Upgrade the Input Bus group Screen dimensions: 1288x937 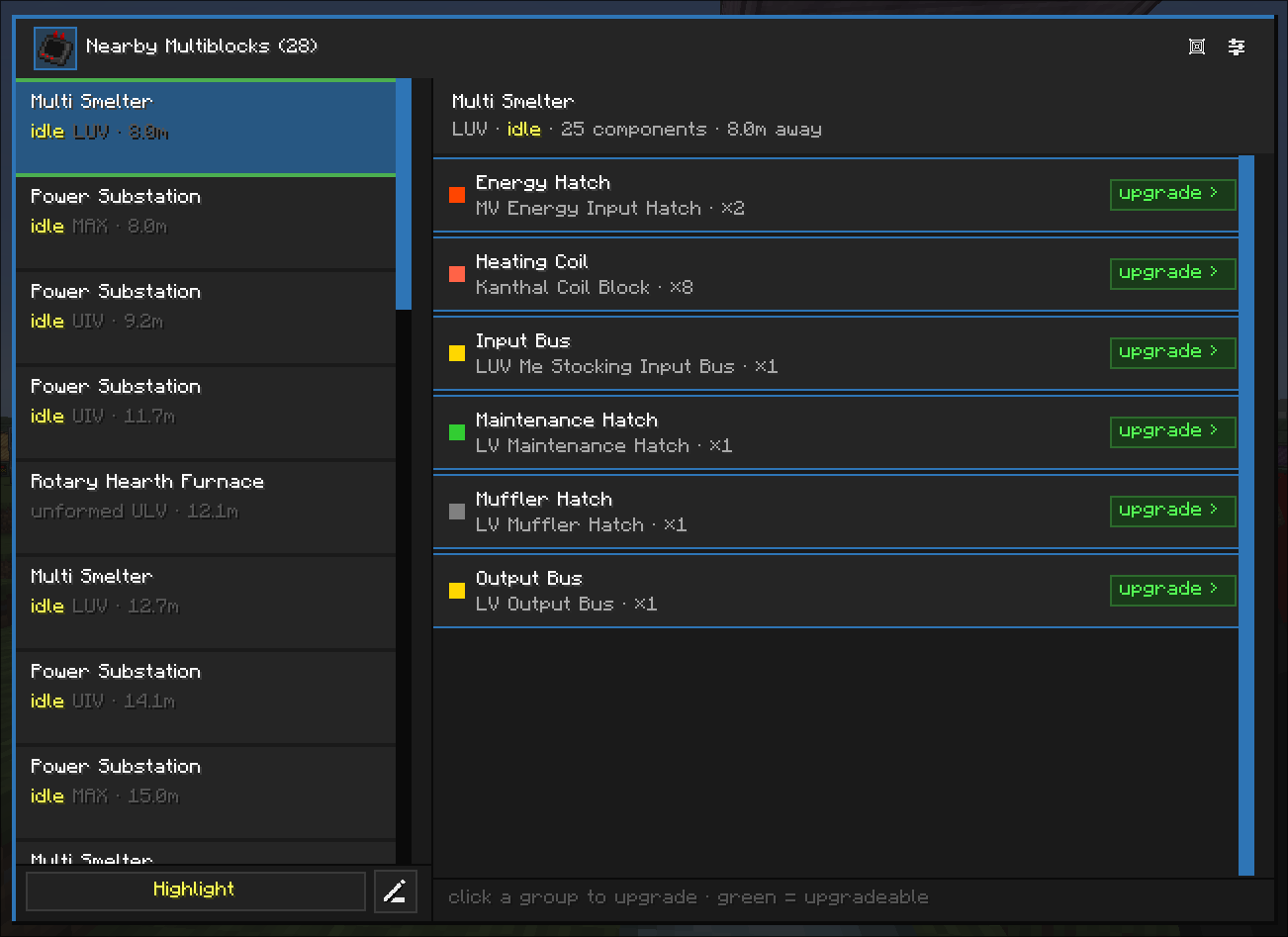(x=1173, y=352)
